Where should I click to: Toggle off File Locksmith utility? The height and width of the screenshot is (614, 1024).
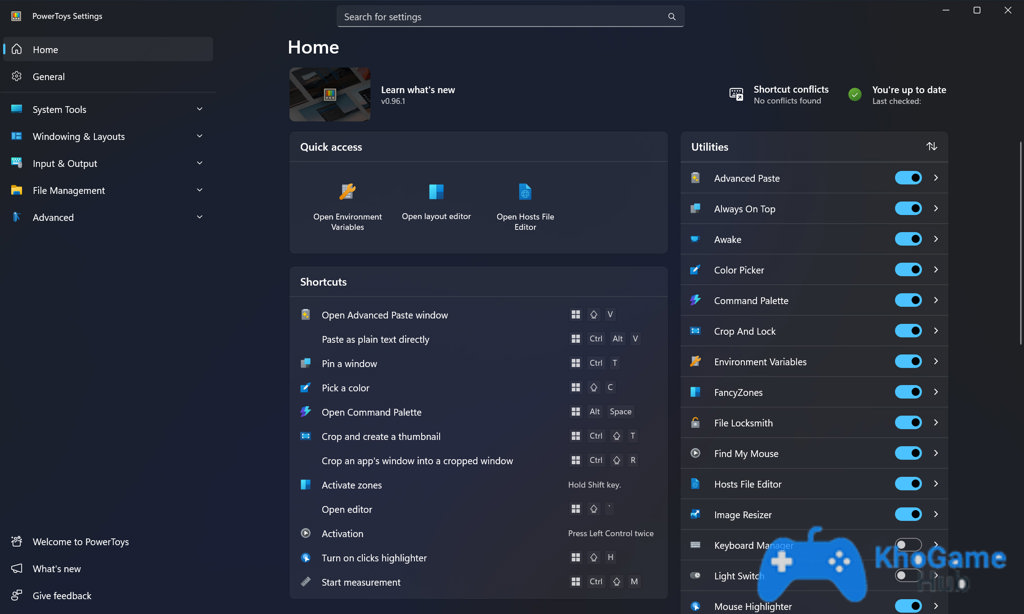[907, 423]
